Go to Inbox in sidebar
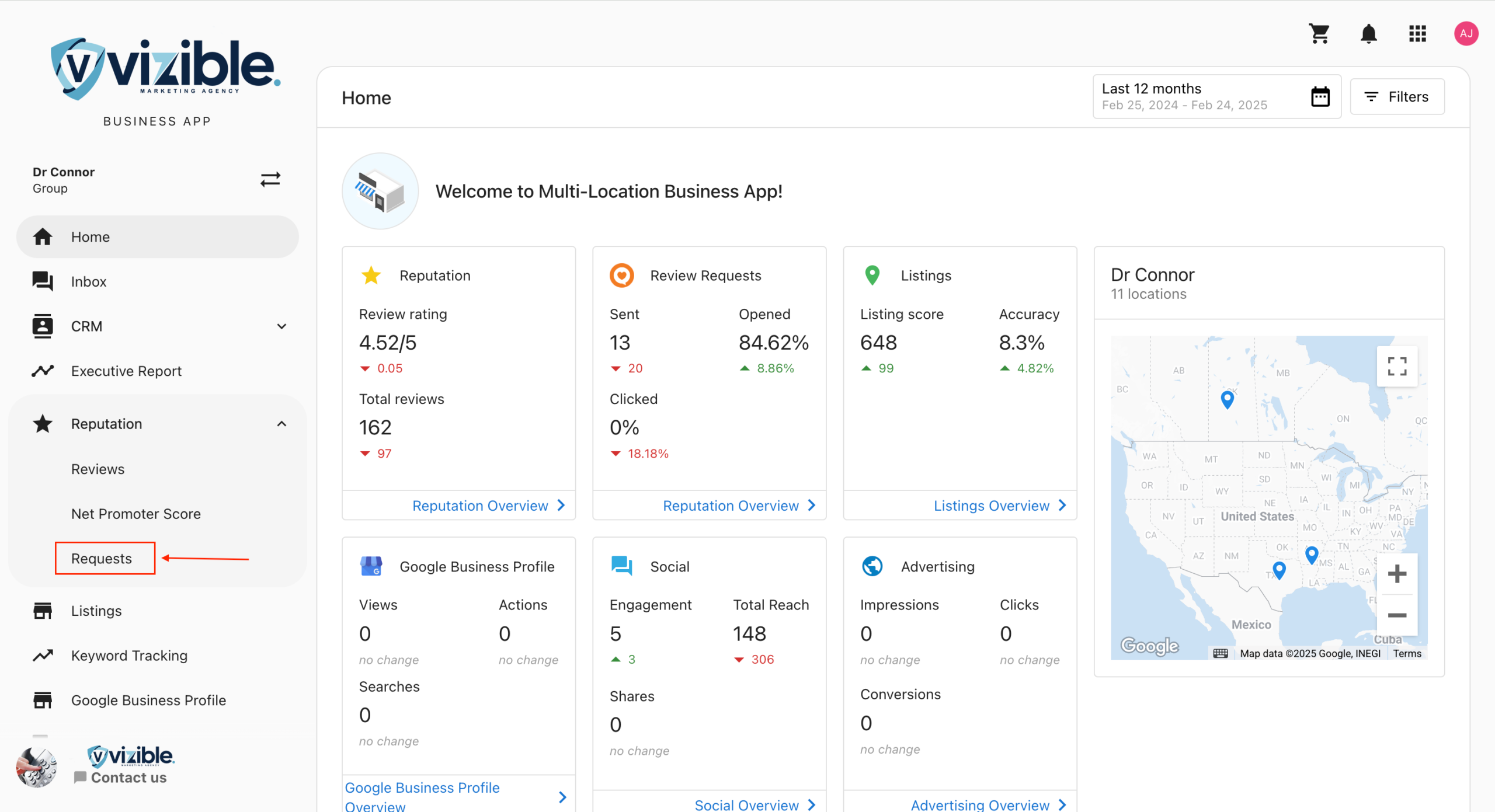The image size is (1495, 812). pos(89,281)
